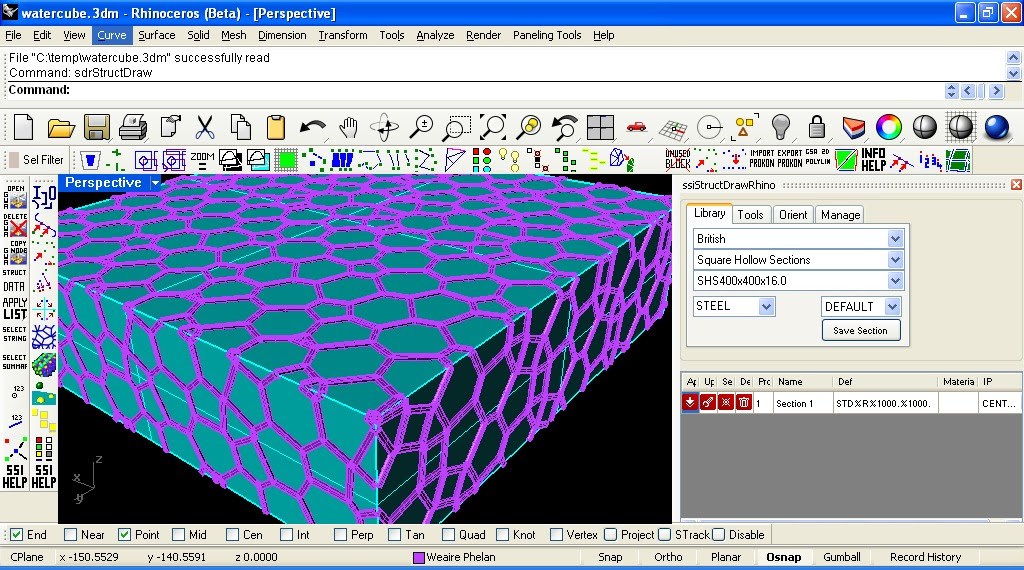
Task: Open the lock objects padlock icon
Action: [817, 127]
